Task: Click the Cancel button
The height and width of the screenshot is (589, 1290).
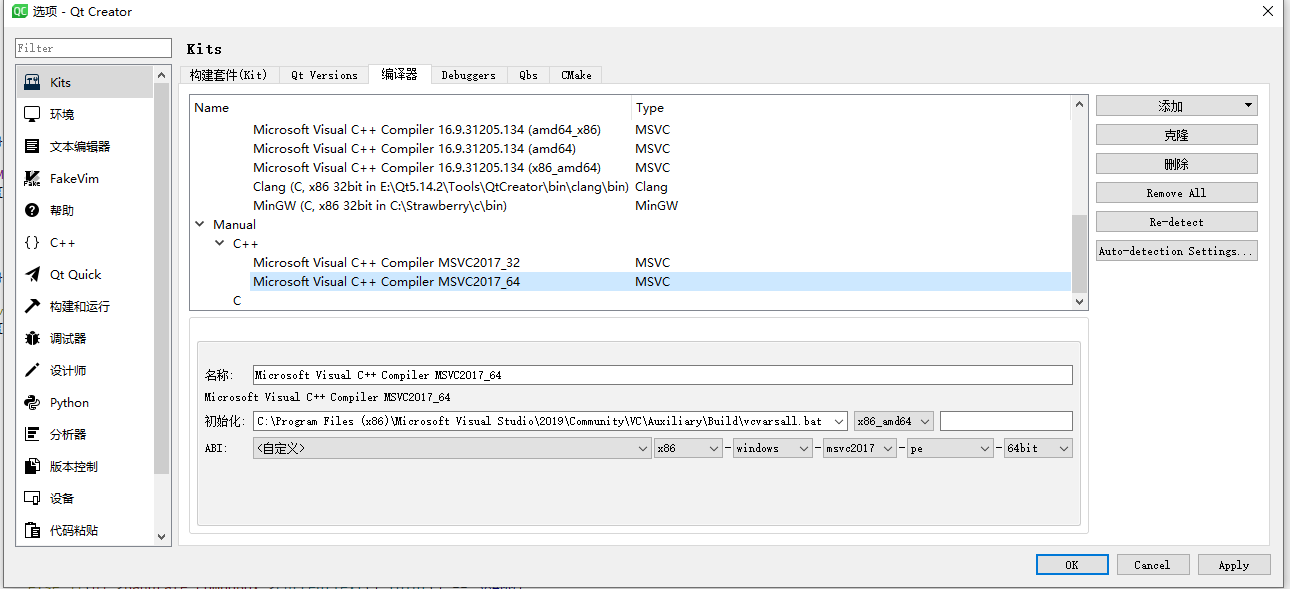Action: 1153,565
